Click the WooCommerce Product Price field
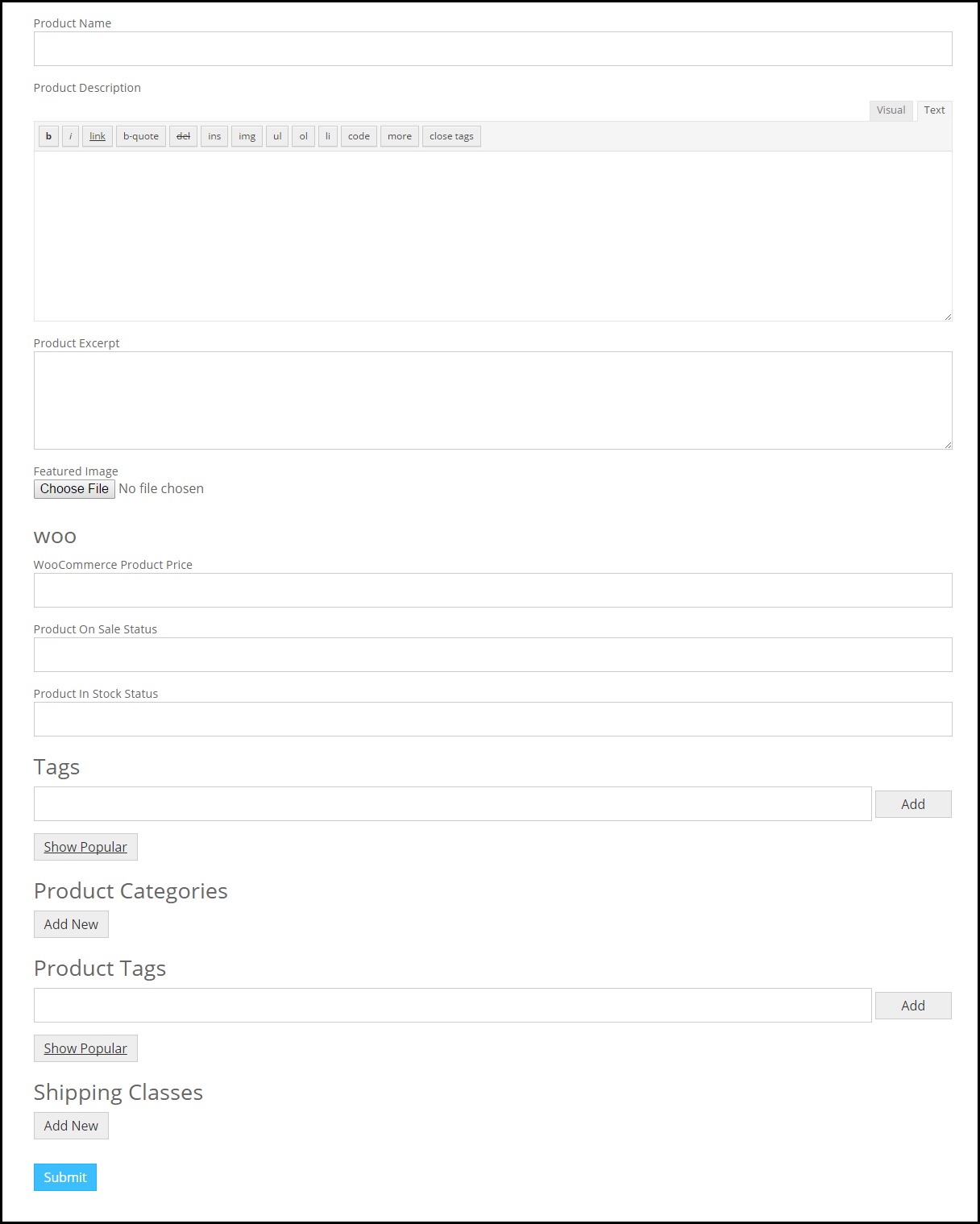Screen dimensions: 980x1224 pos(492,591)
